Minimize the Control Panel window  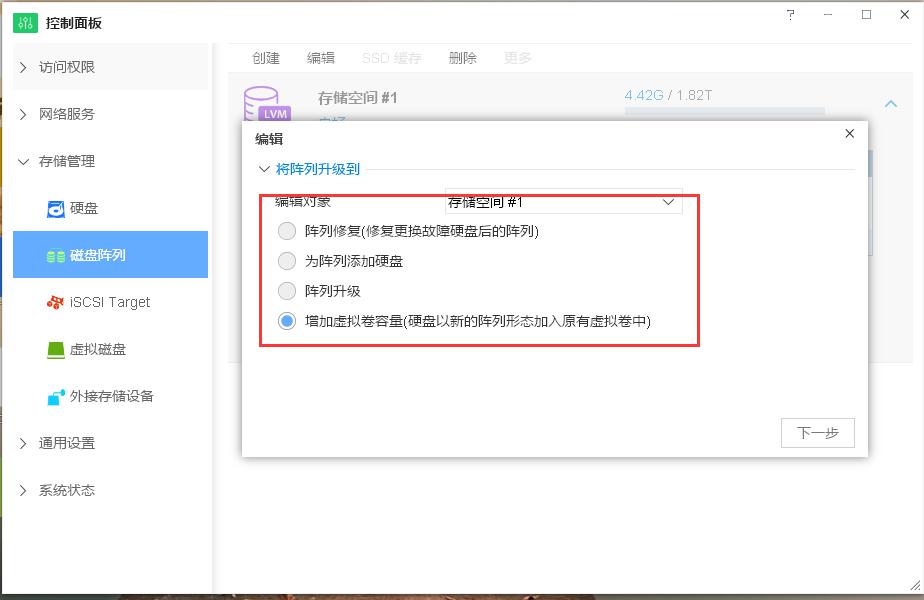click(x=828, y=15)
